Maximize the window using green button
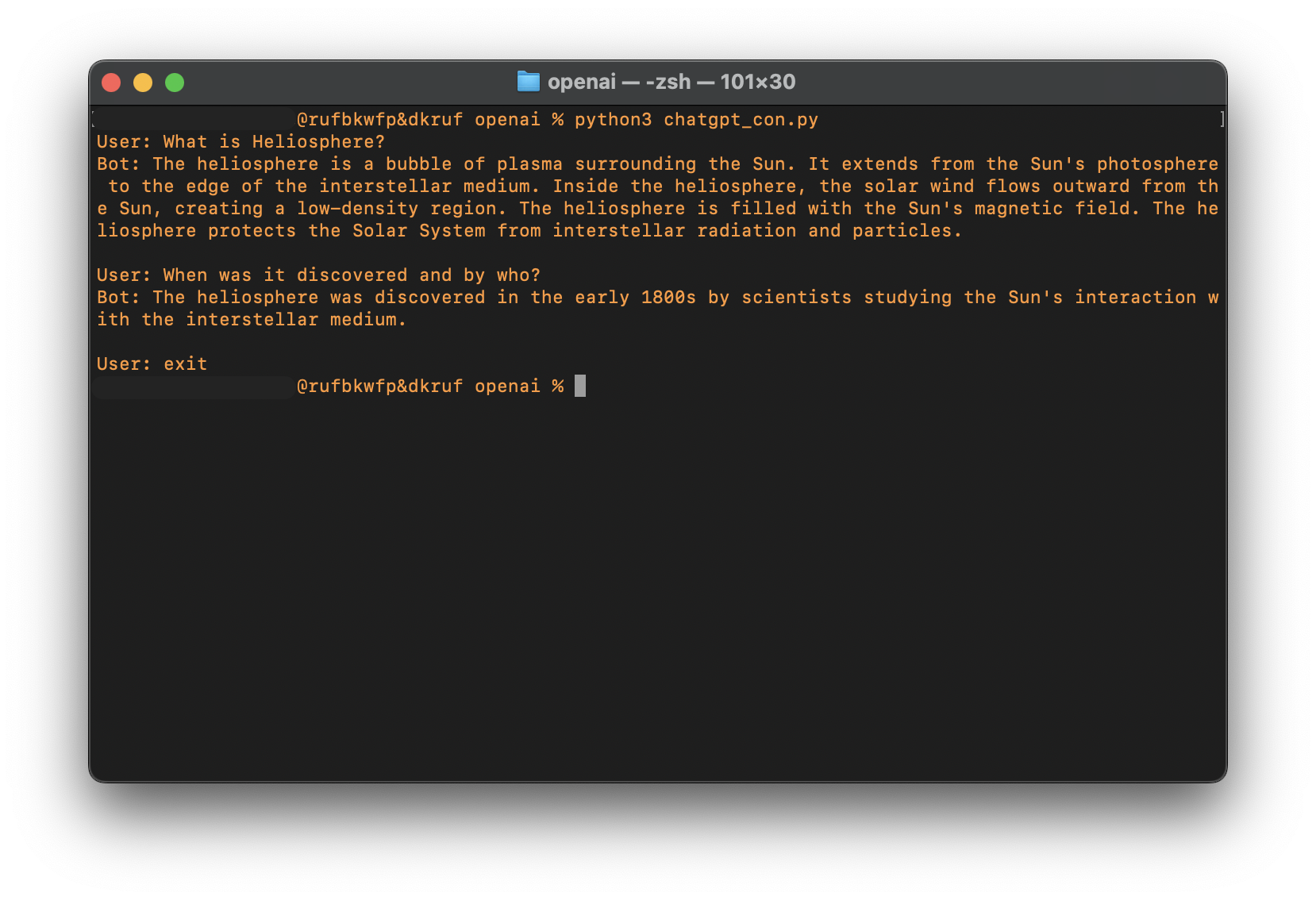The image size is (1316, 900). click(175, 83)
